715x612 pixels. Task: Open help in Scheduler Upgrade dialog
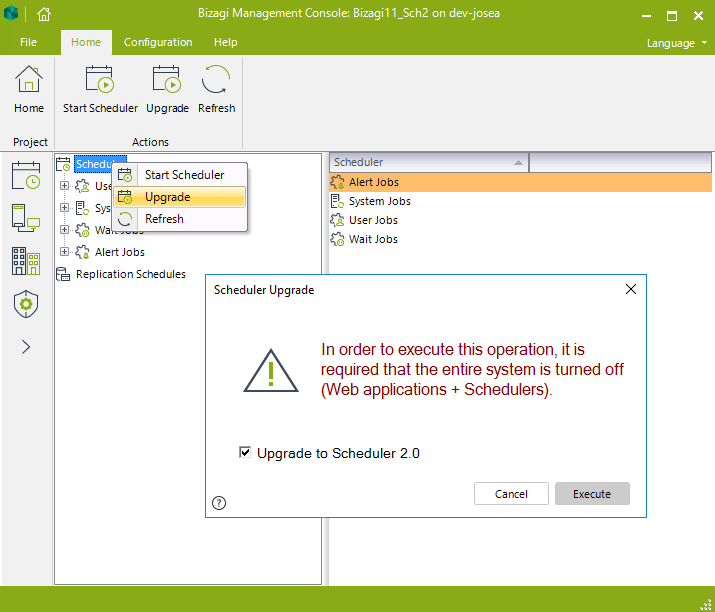219,503
